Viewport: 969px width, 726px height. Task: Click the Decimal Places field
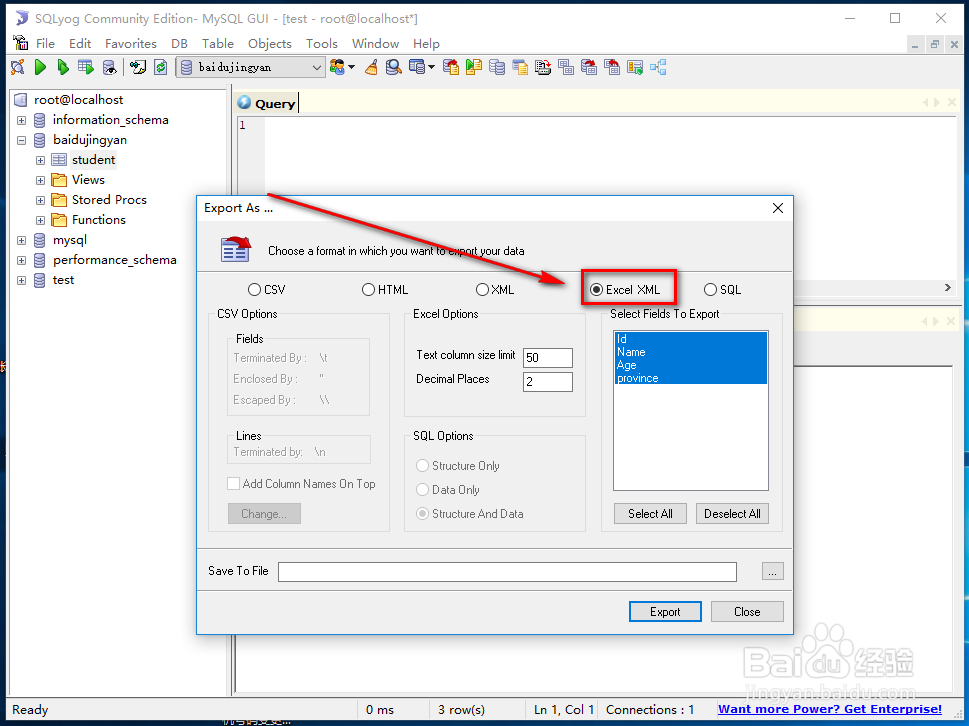pos(548,381)
